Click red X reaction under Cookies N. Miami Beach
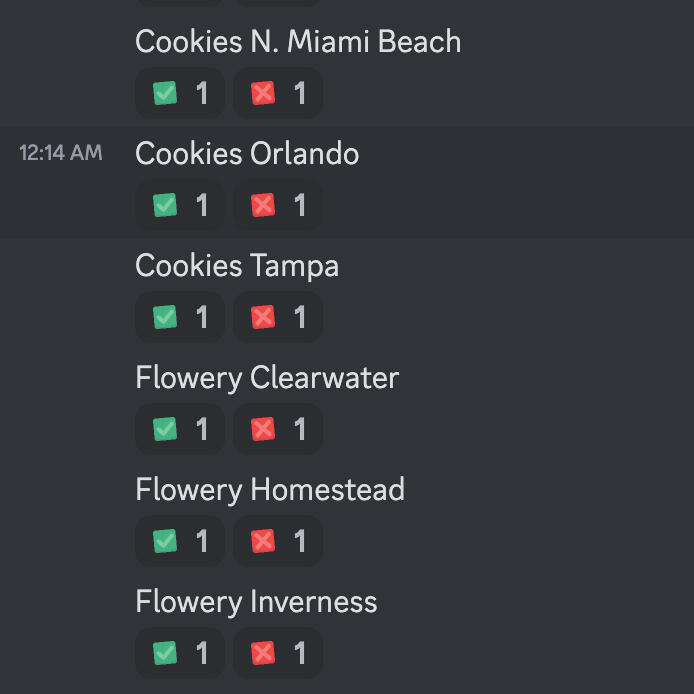The height and width of the screenshot is (694, 694). (x=277, y=93)
